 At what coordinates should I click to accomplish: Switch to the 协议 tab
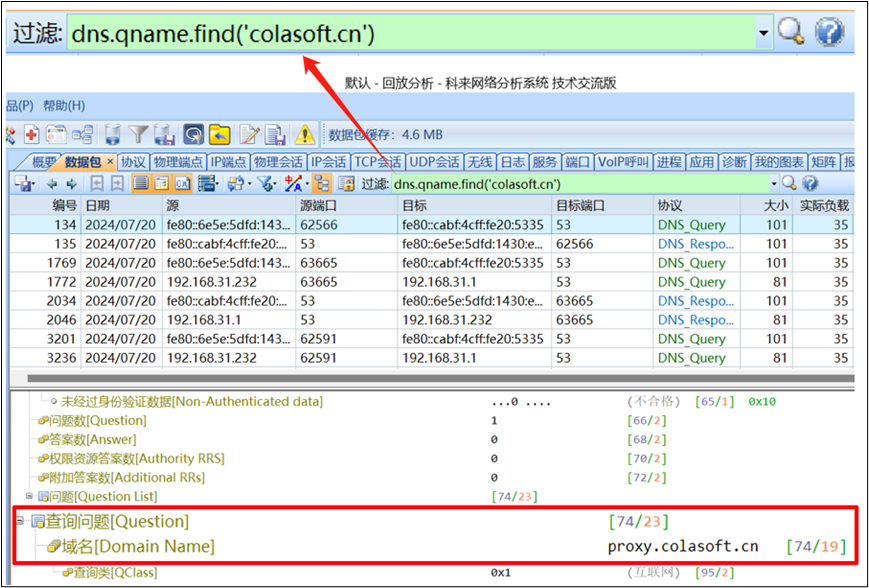133,162
